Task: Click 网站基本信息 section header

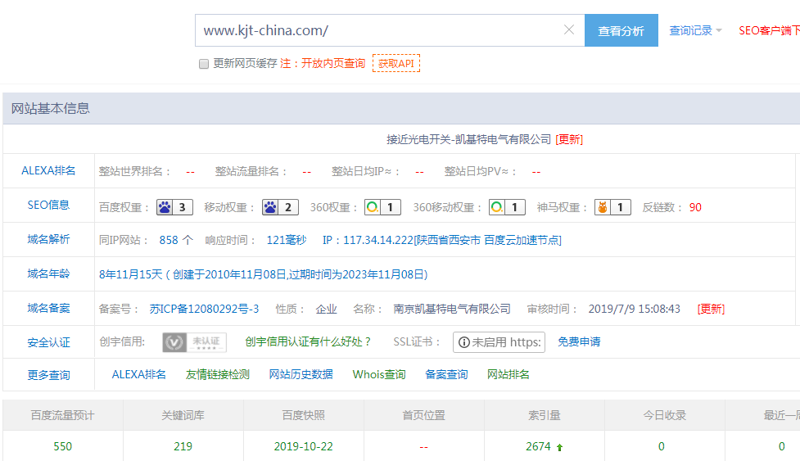Action: coord(51,109)
